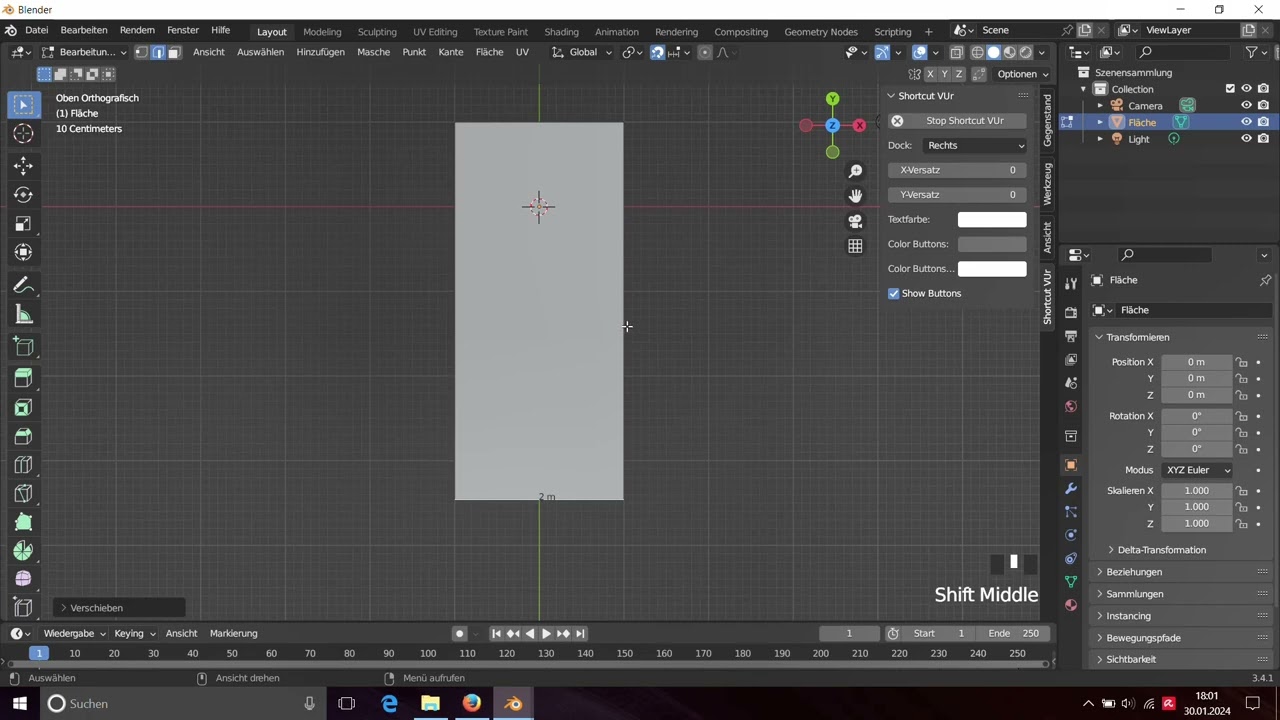The width and height of the screenshot is (1280, 720).
Task: Select the Move tool in left toolbar
Action: coord(24,166)
